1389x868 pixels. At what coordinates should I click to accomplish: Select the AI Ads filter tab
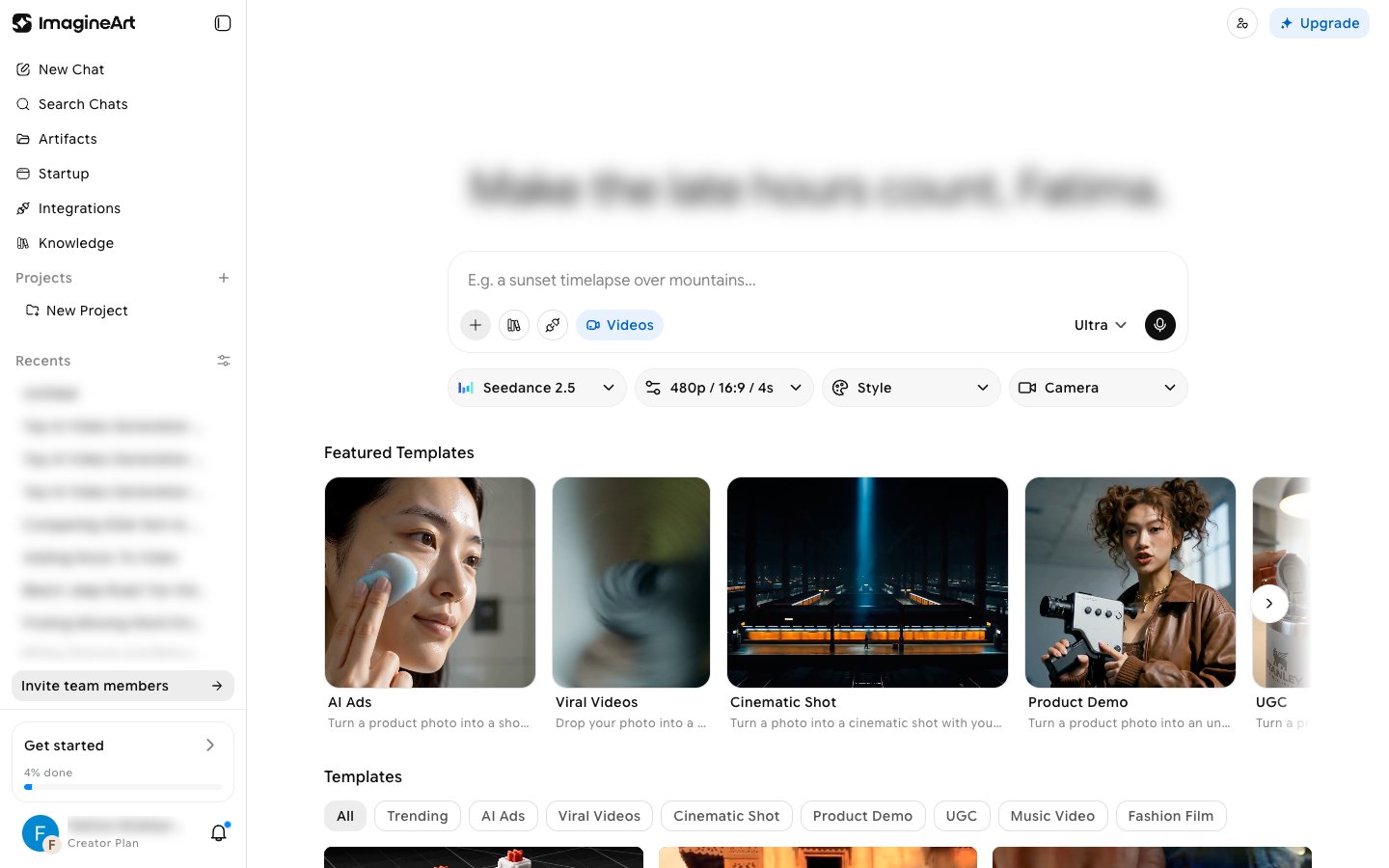504,816
